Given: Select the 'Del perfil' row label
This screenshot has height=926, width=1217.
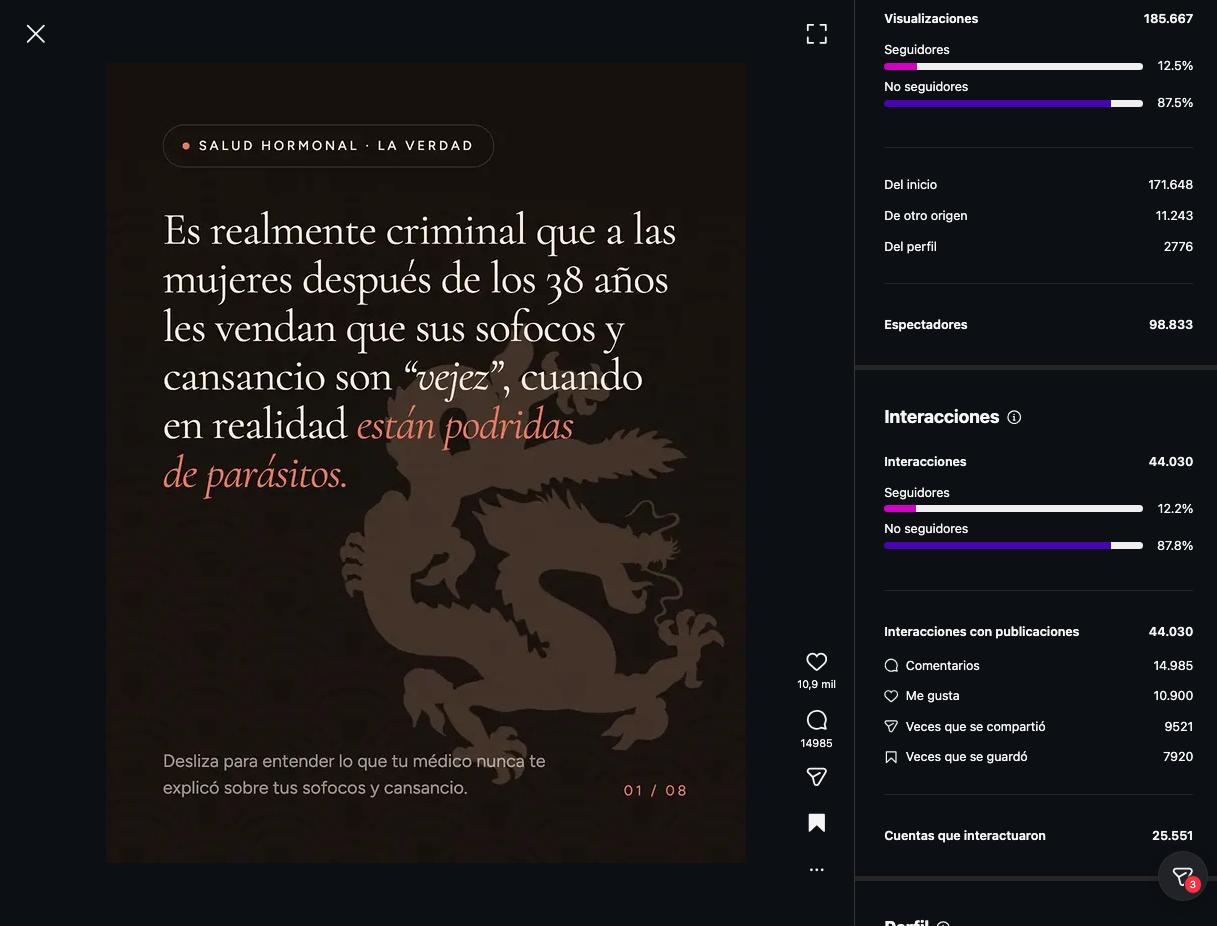Looking at the screenshot, I should [910, 247].
